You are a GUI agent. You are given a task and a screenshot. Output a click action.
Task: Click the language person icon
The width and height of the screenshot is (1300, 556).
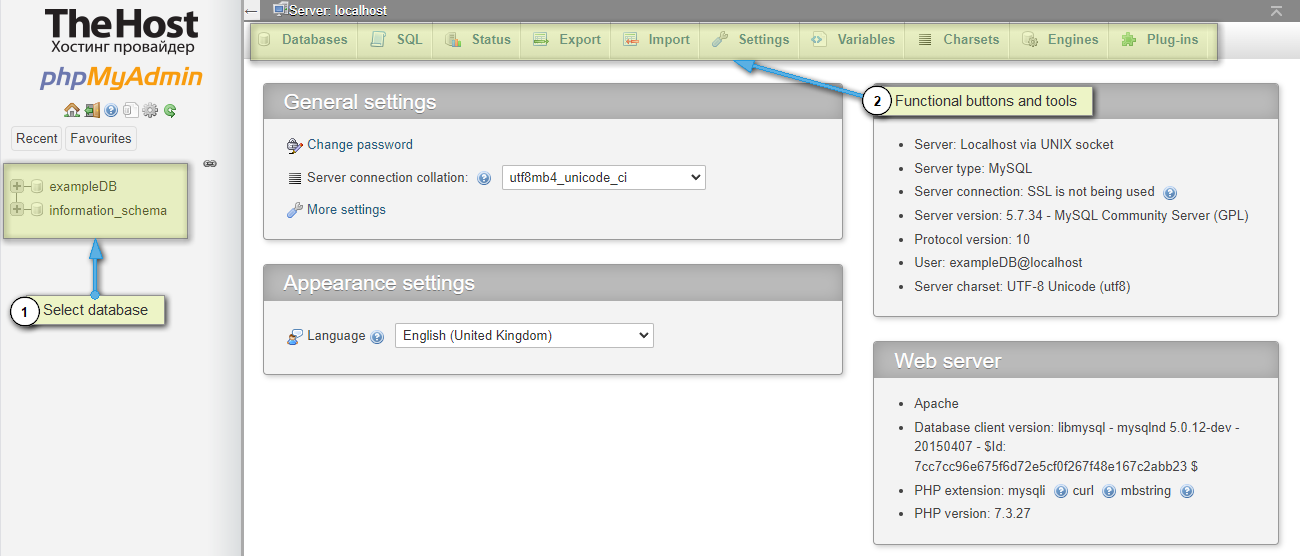click(x=294, y=336)
